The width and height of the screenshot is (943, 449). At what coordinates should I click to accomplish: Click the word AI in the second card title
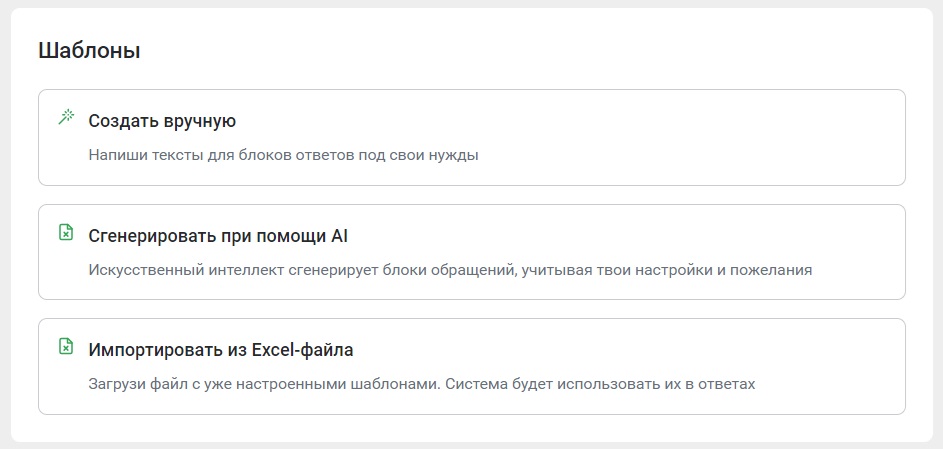tap(340, 236)
